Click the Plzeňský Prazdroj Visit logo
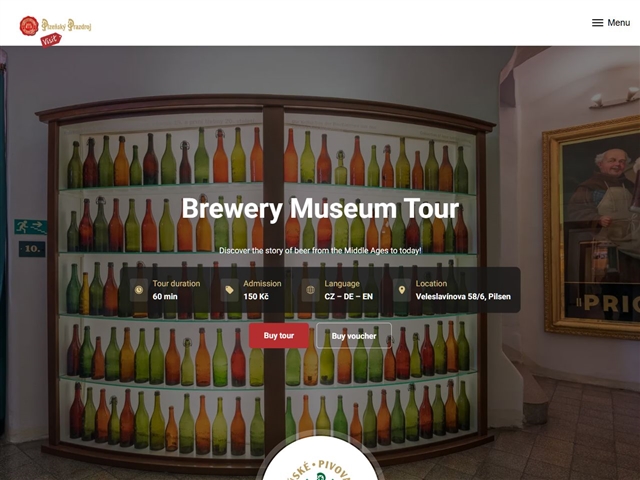Screen dimensions: 640x480 [56, 31]
